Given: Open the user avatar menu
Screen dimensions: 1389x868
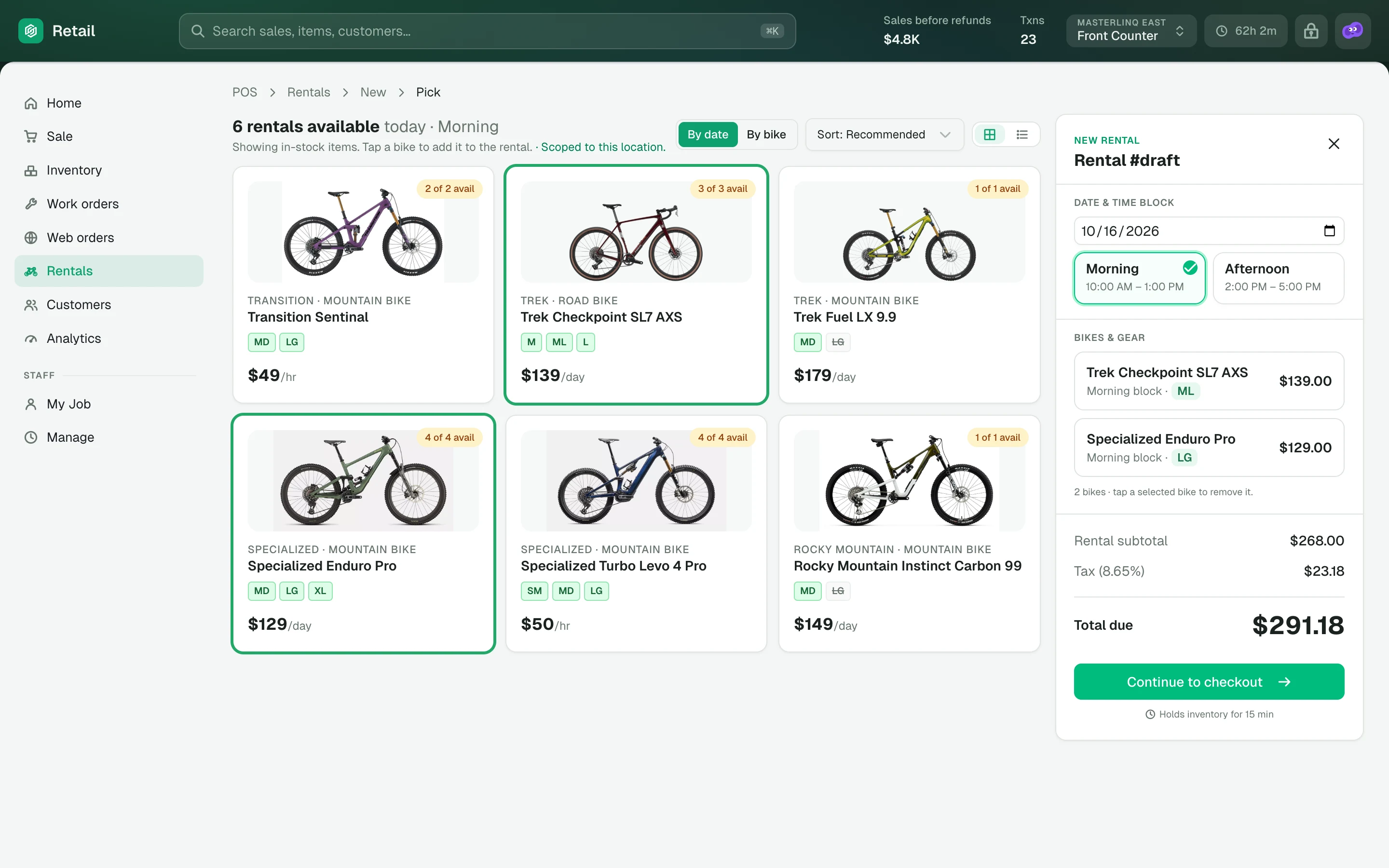Looking at the screenshot, I should [1353, 31].
